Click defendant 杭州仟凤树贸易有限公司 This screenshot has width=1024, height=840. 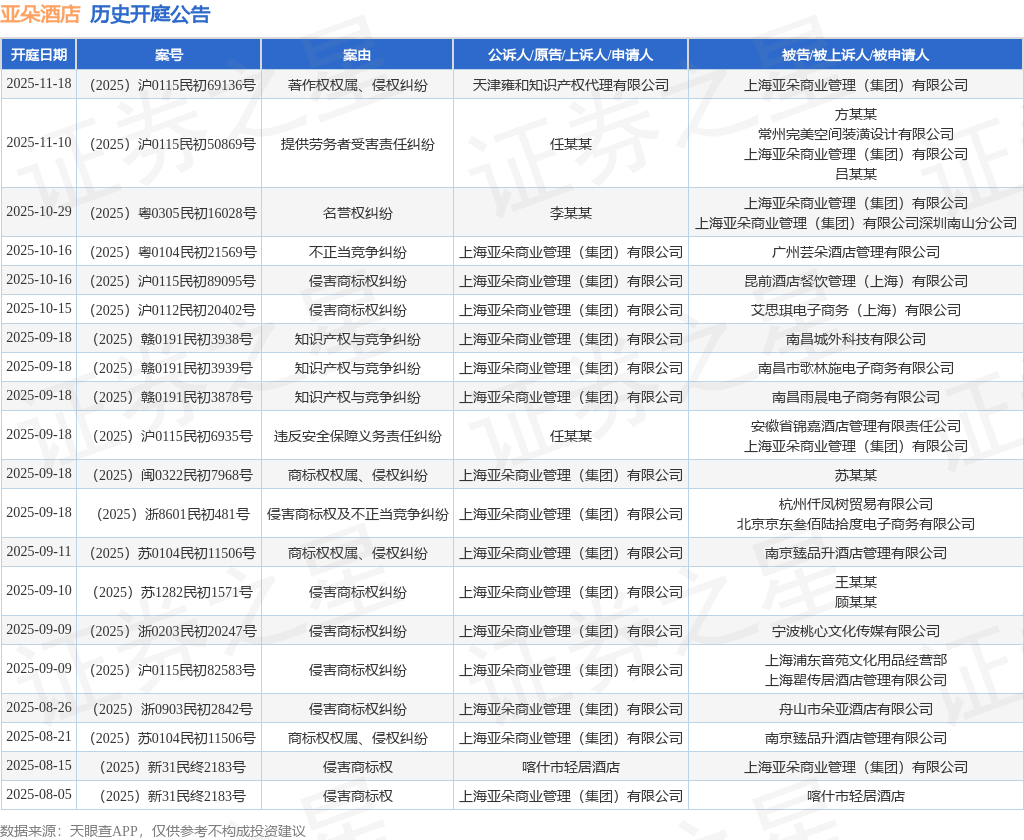pos(856,504)
